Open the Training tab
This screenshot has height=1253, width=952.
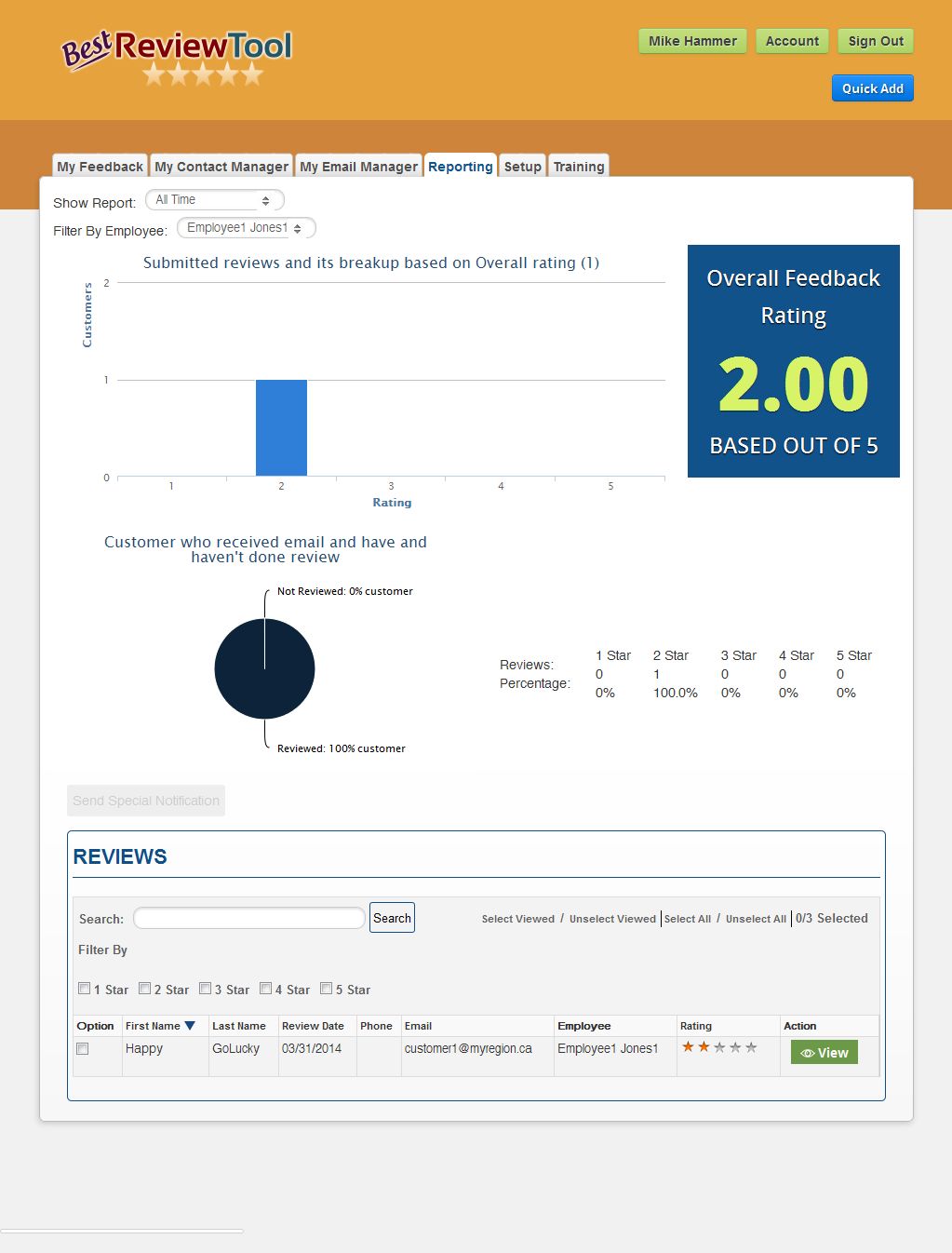point(578,167)
